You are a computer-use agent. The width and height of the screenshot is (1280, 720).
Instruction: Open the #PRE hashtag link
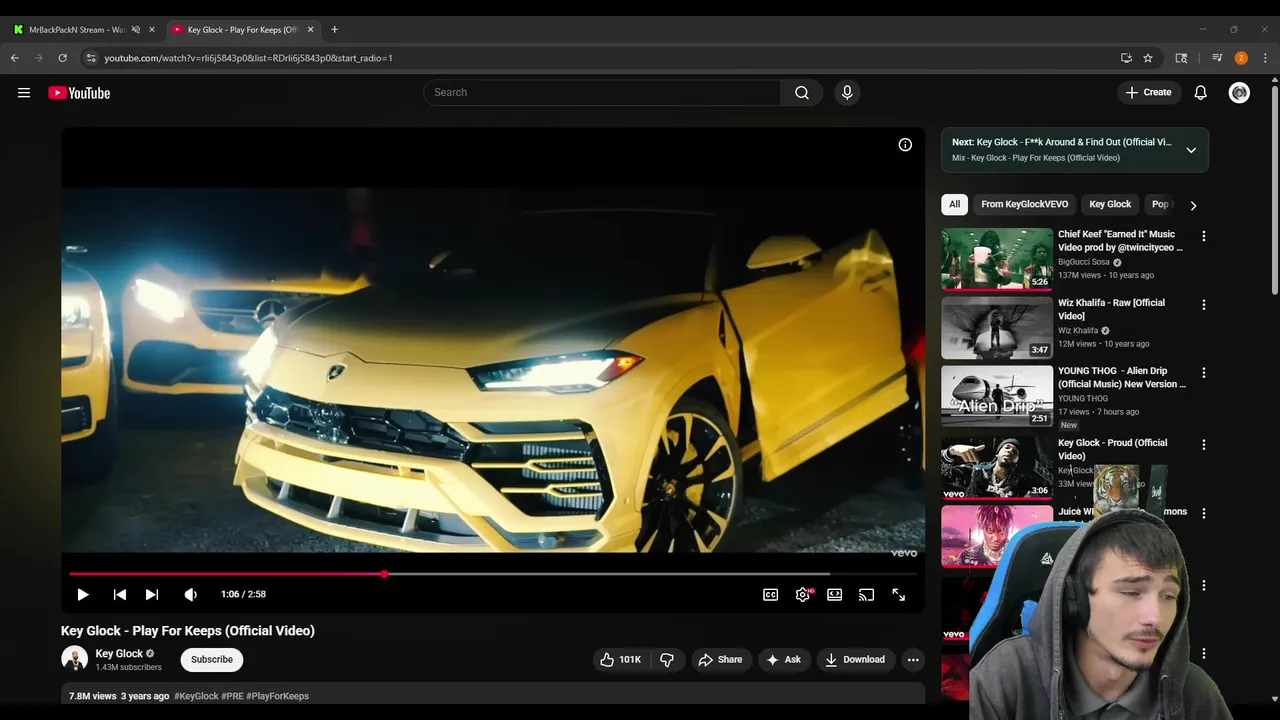pos(233,696)
